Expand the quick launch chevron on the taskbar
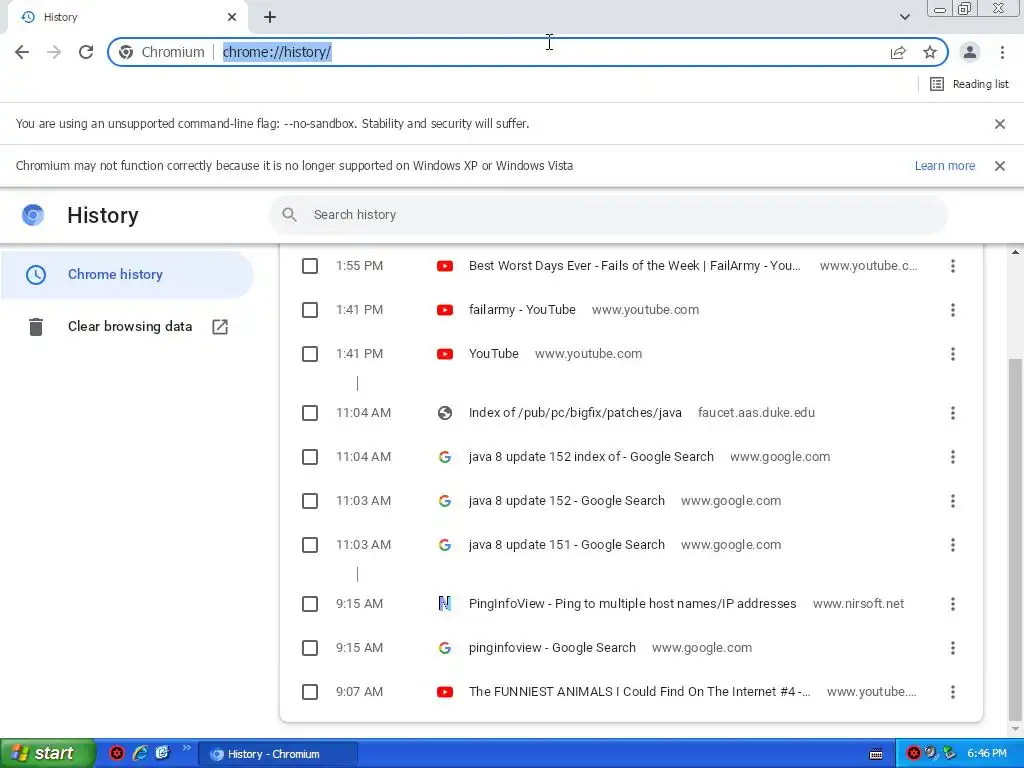Image resolution: width=1024 pixels, height=768 pixels. (187, 748)
